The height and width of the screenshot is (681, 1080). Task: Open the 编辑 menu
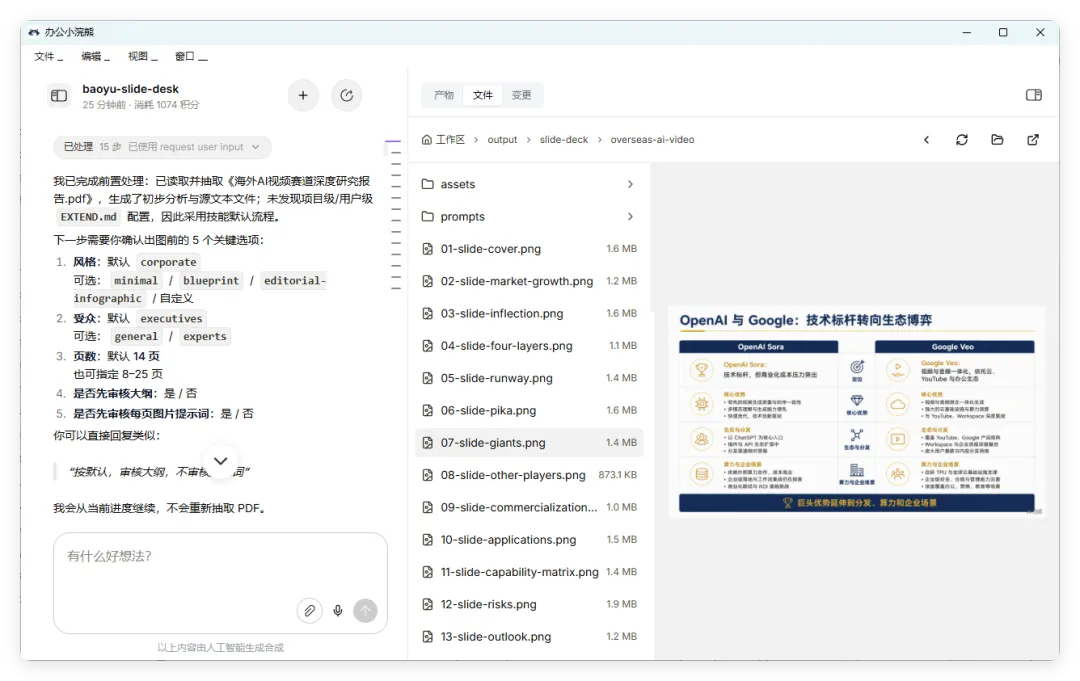pos(95,56)
